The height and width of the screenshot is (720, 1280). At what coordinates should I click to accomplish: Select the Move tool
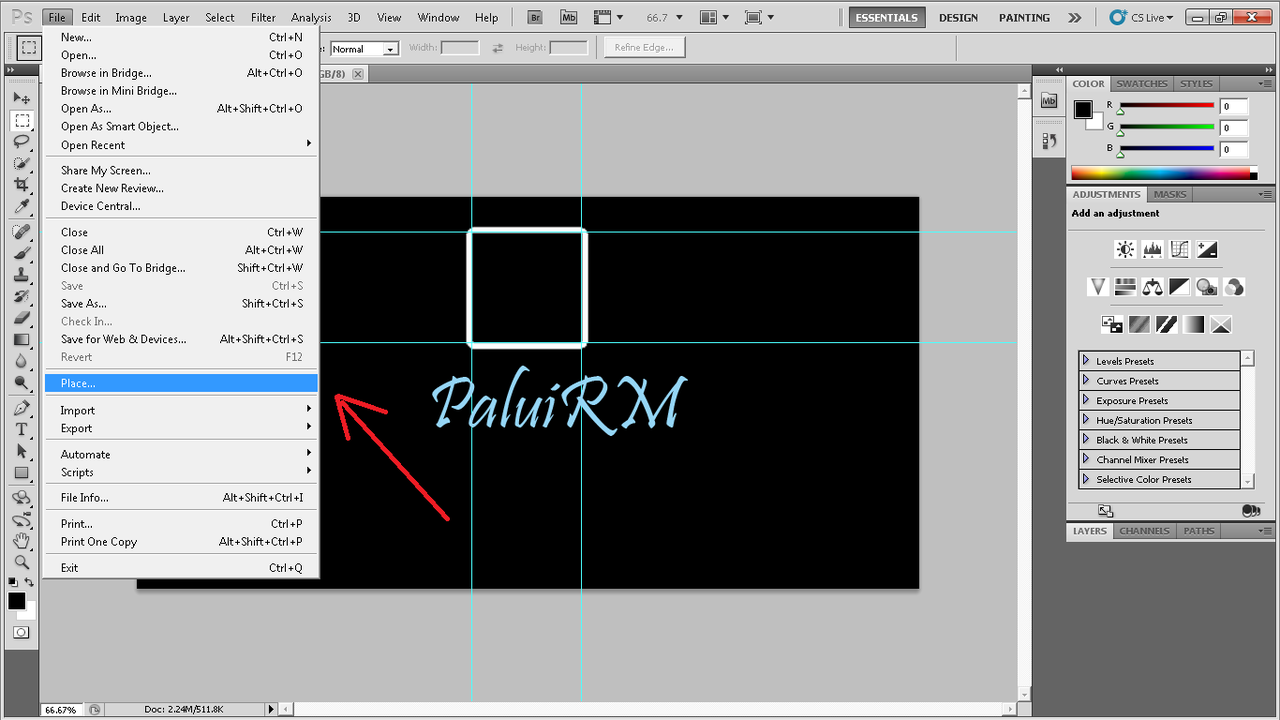(21, 99)
